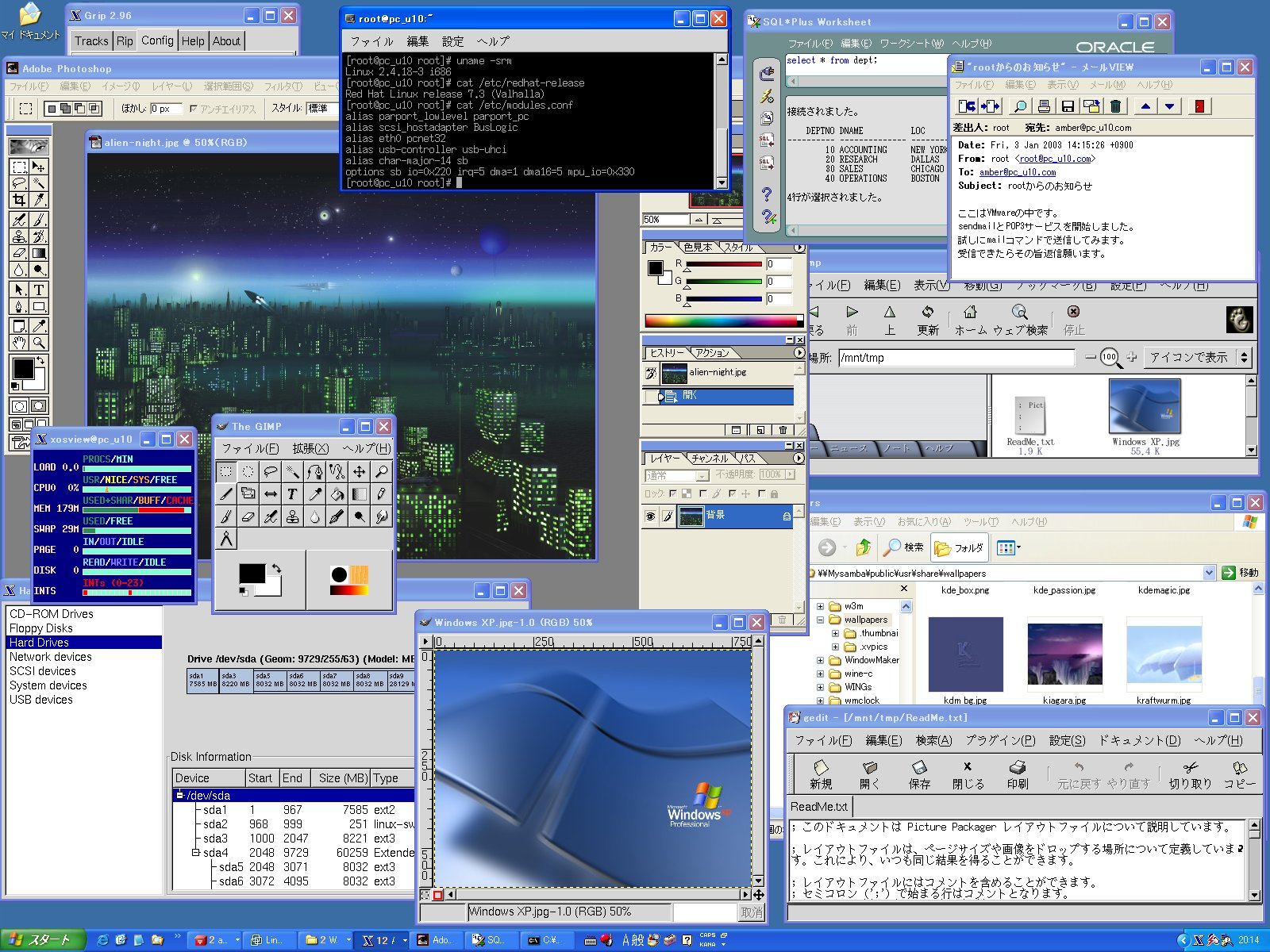
Task: Expand the .thumbnai folder node
Action: coord(835,634)
